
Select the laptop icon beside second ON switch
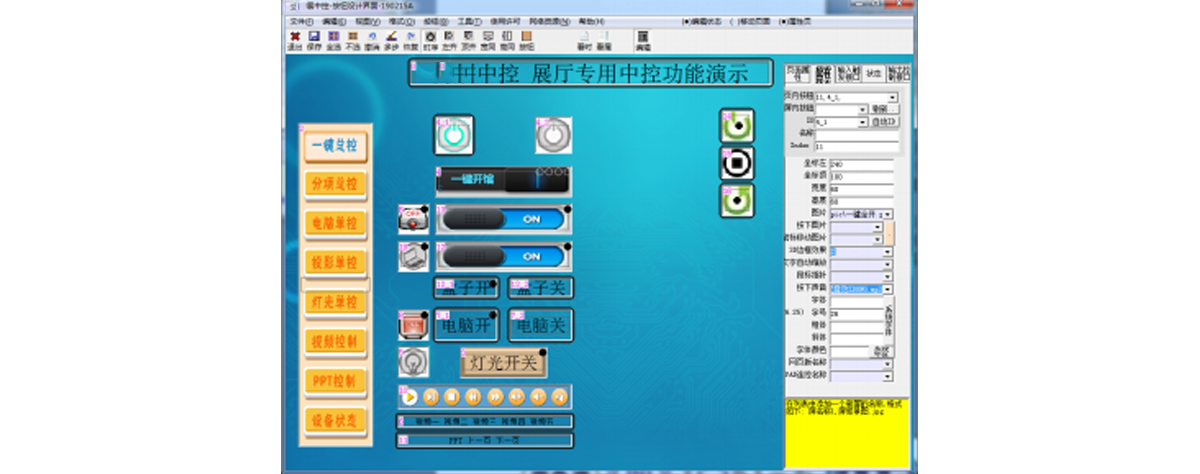click(413, 257)
